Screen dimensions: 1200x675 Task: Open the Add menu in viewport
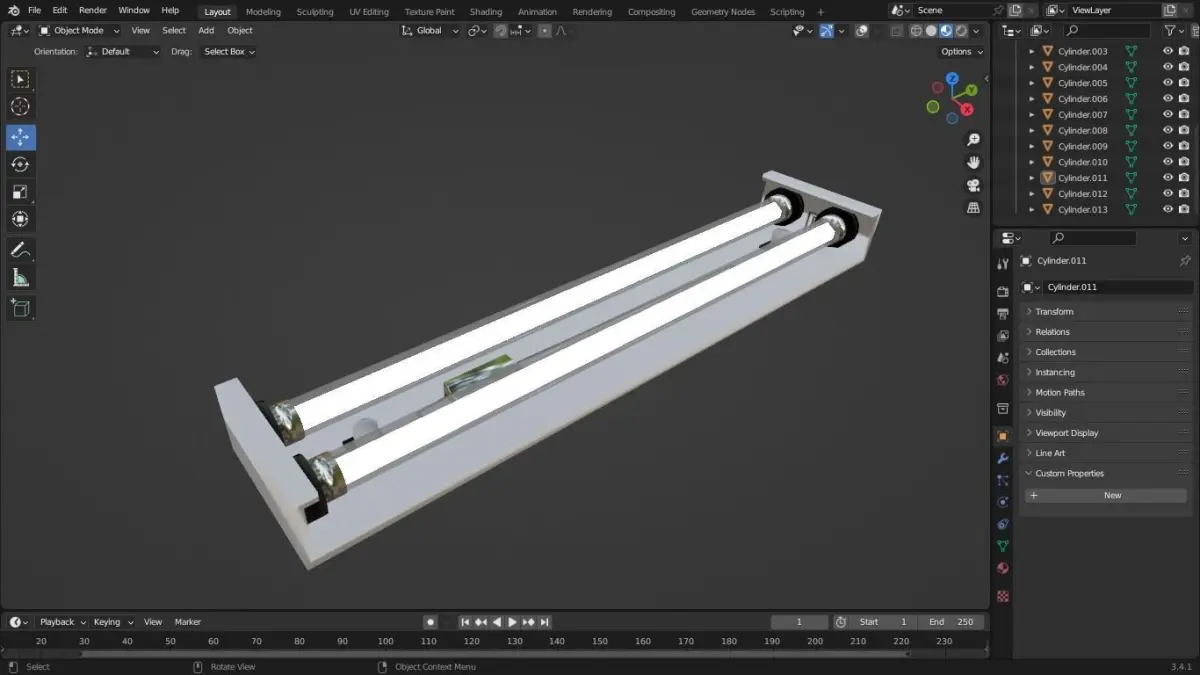point(206,31)
